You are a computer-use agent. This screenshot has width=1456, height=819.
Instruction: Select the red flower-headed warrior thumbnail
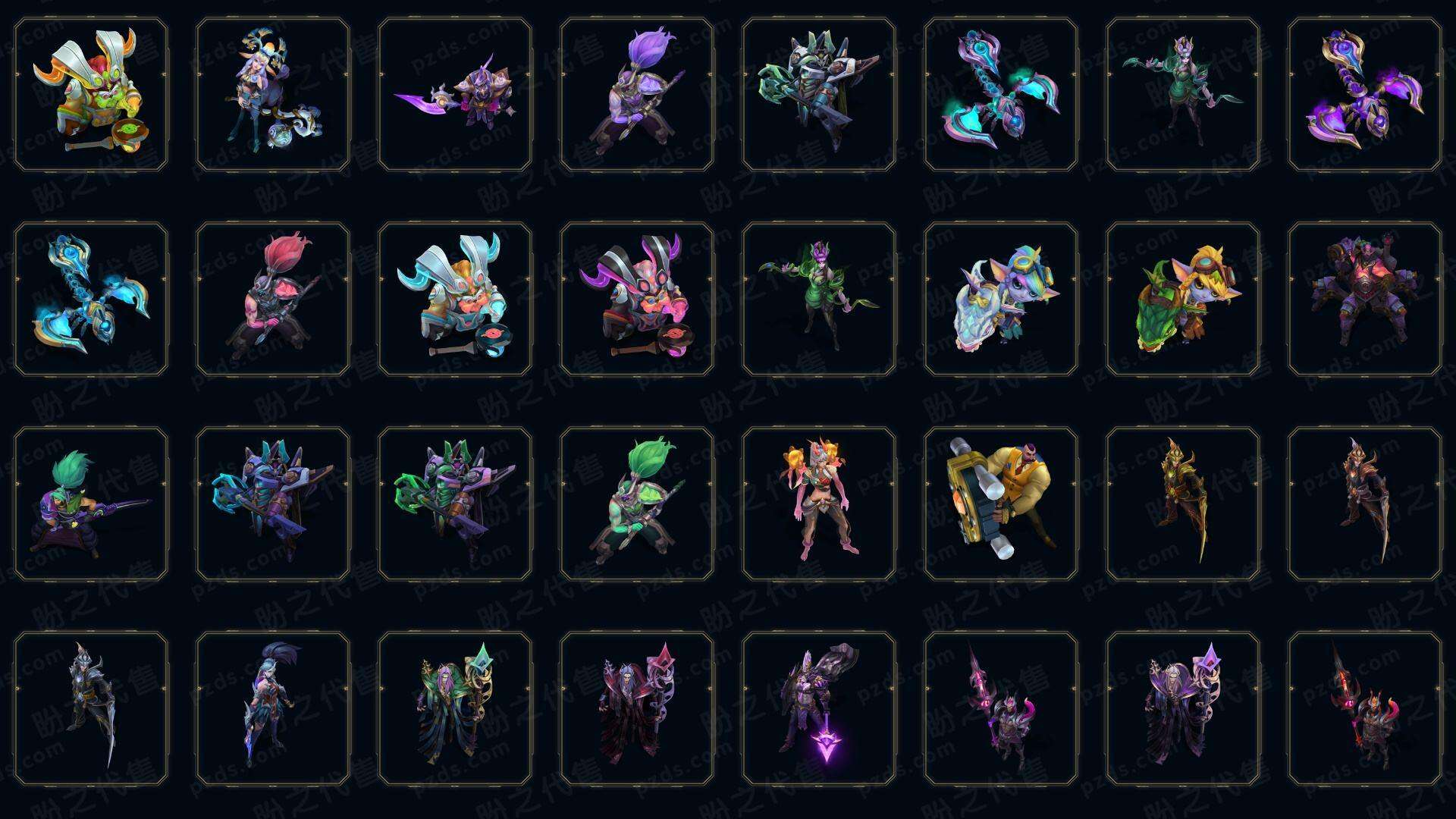coord(273,299)
